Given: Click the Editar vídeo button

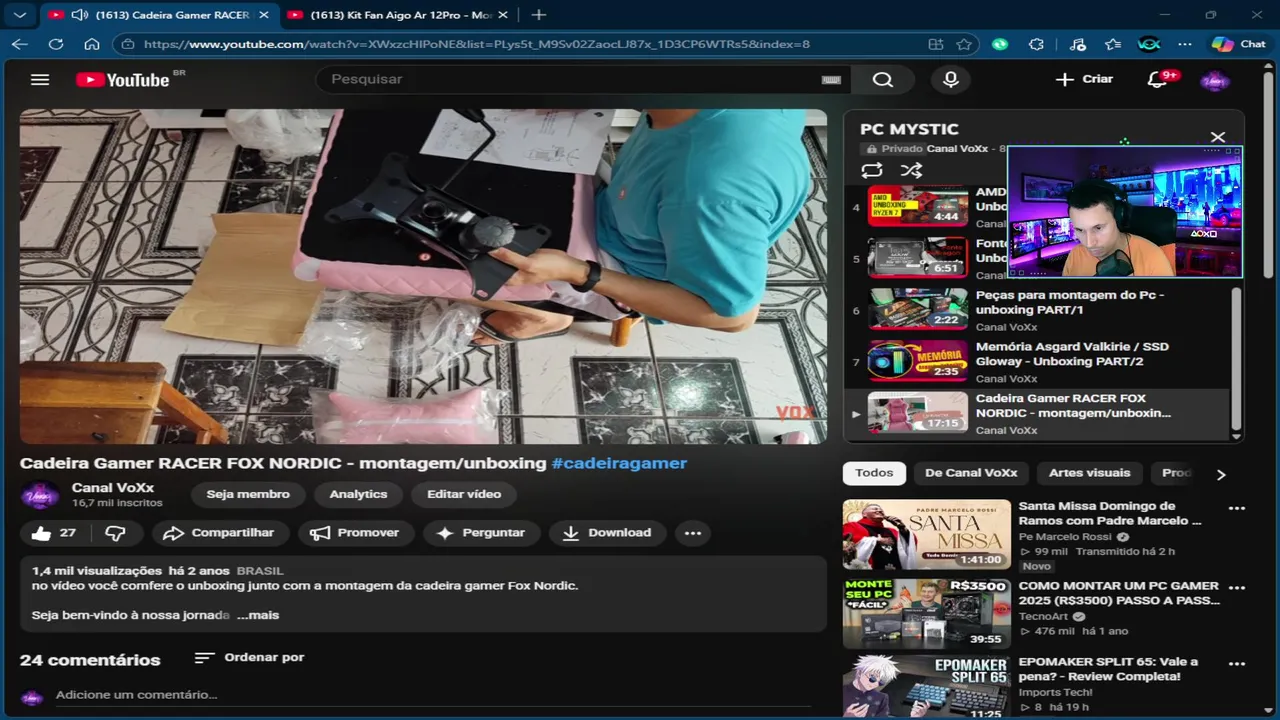Looking at the screenshot, I should click(464, 494).
